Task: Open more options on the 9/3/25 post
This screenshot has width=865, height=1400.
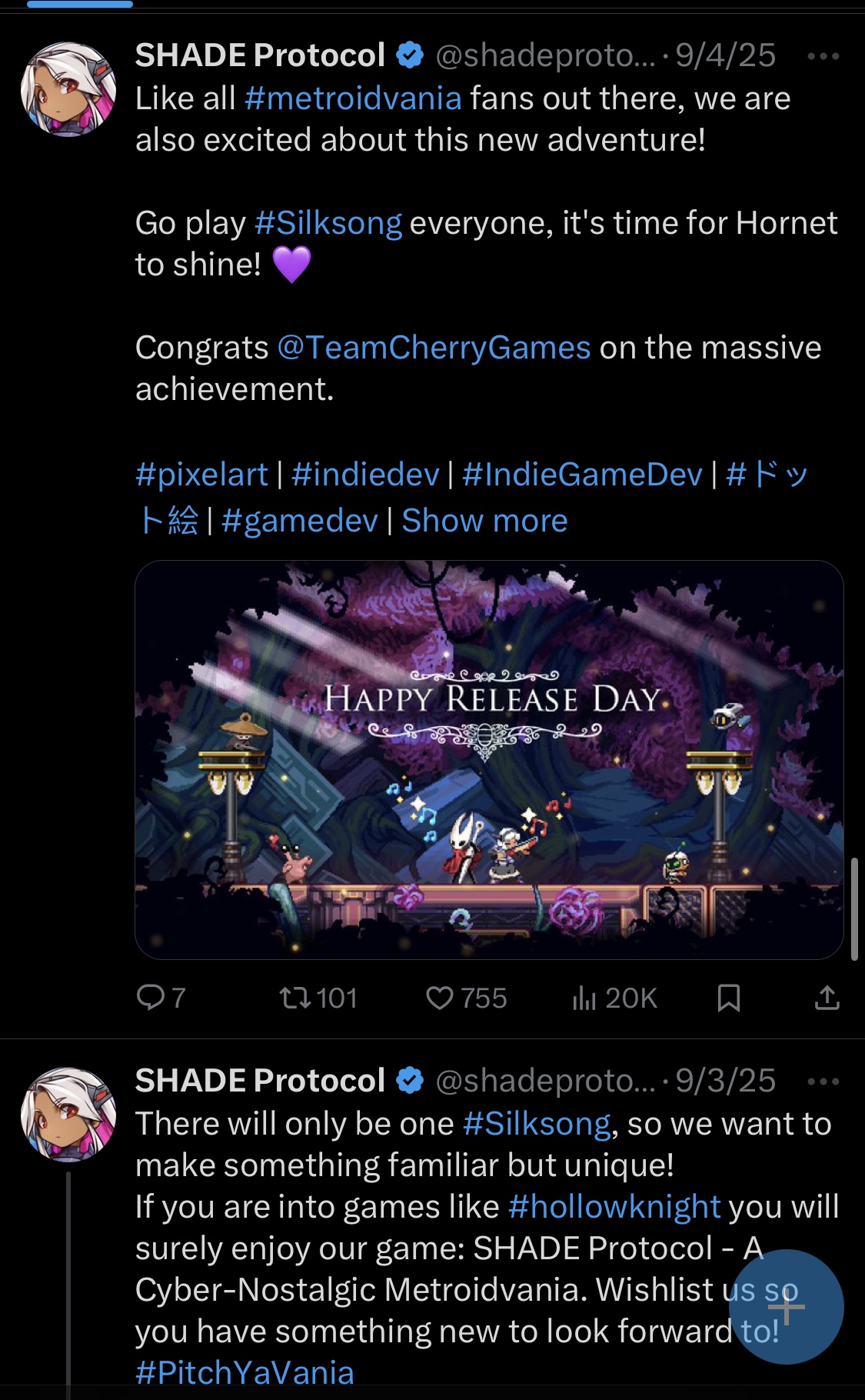Action: [x=823, y=1082]
